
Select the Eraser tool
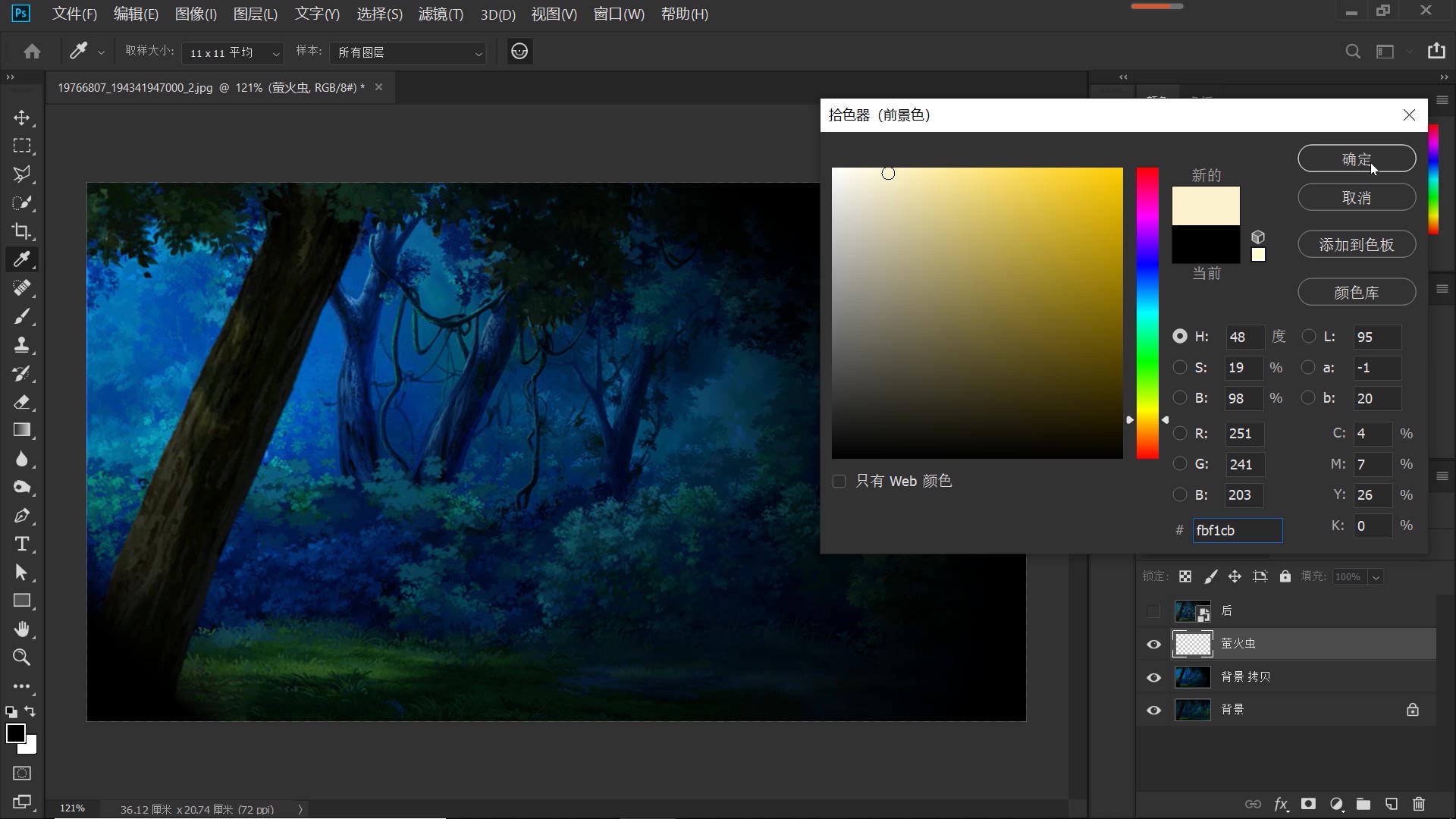point(22,402)
